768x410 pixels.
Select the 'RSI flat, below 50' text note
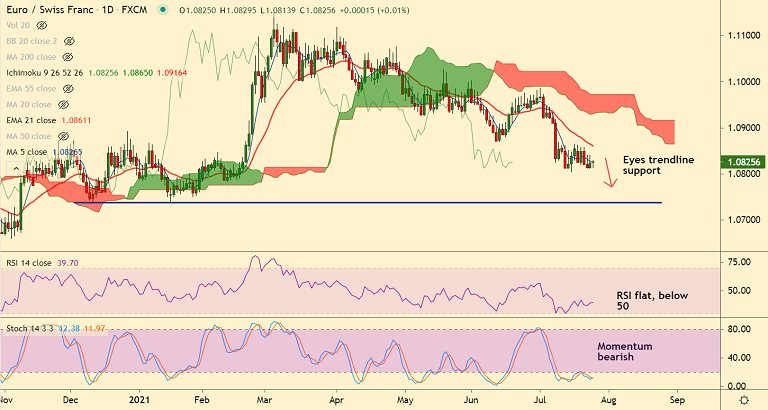652,301
